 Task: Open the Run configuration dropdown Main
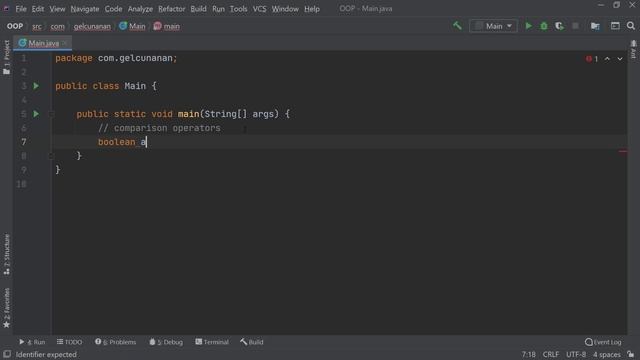(x=493, y=26)
